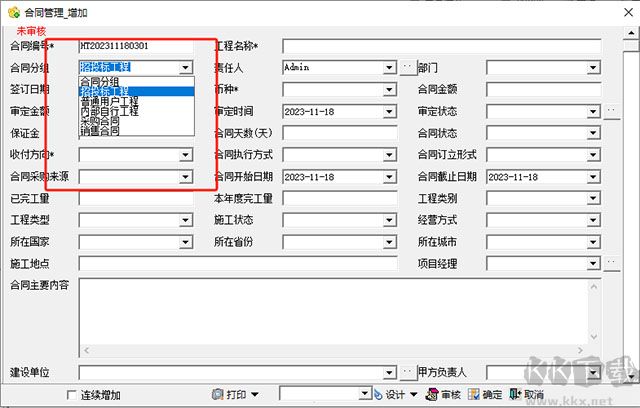Click the 设计 design icon

tap(378, 395)
